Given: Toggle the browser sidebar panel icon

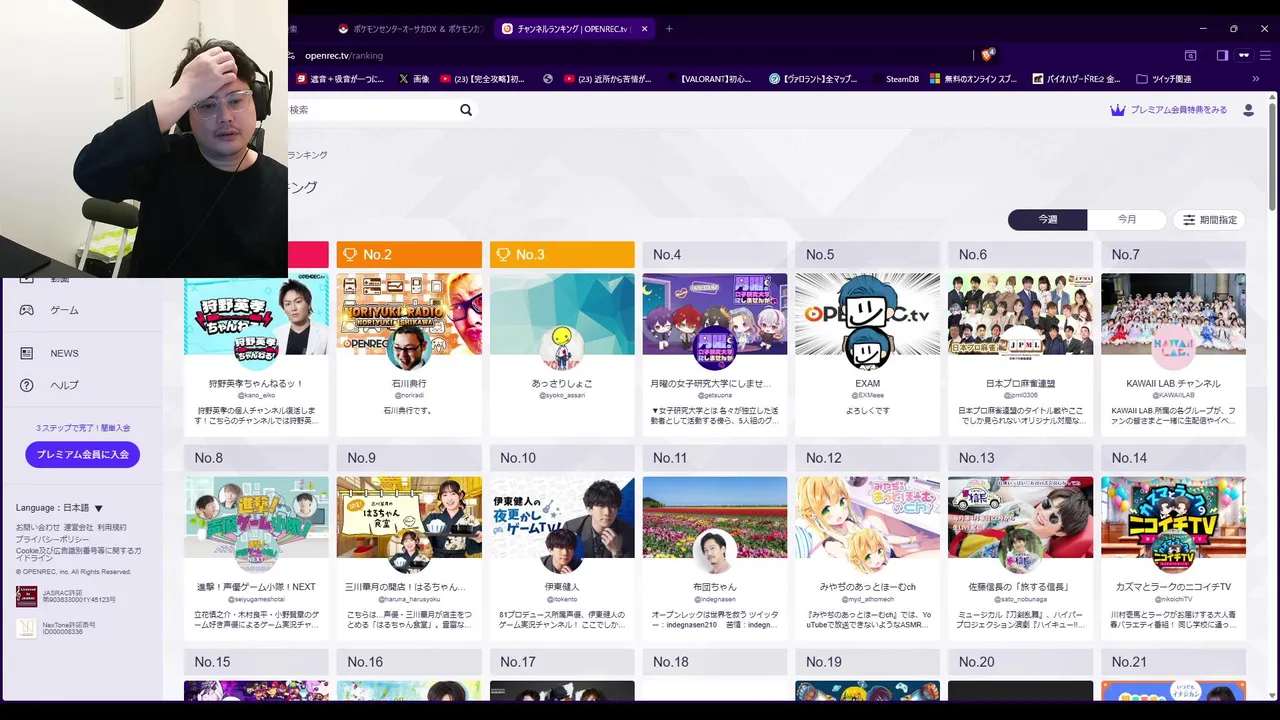Looking at the screenshot, I should pyautogui.click(x=1222, y=55).
